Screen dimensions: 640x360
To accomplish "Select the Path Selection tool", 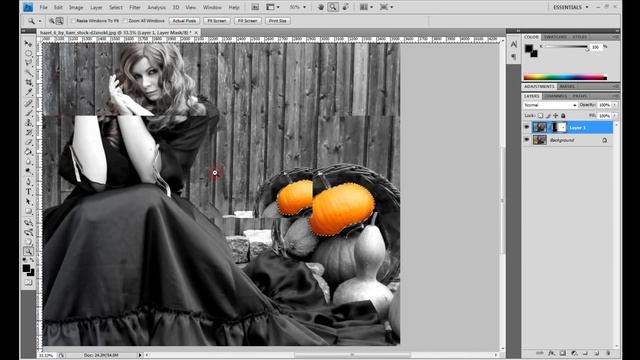I will (x=28, y=202).
